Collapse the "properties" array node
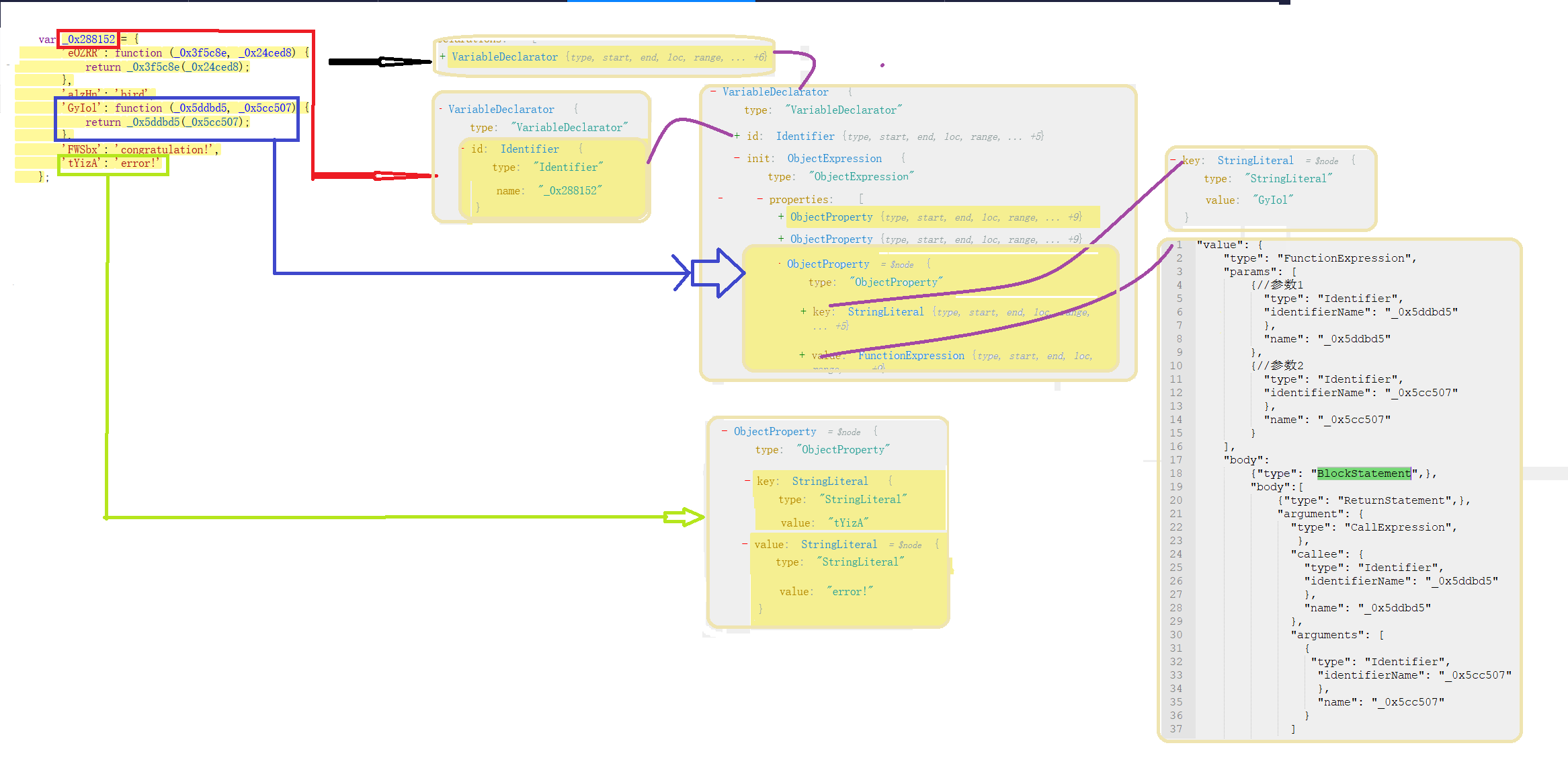This screenshot has height=764, width=1568. pos(760,199)
